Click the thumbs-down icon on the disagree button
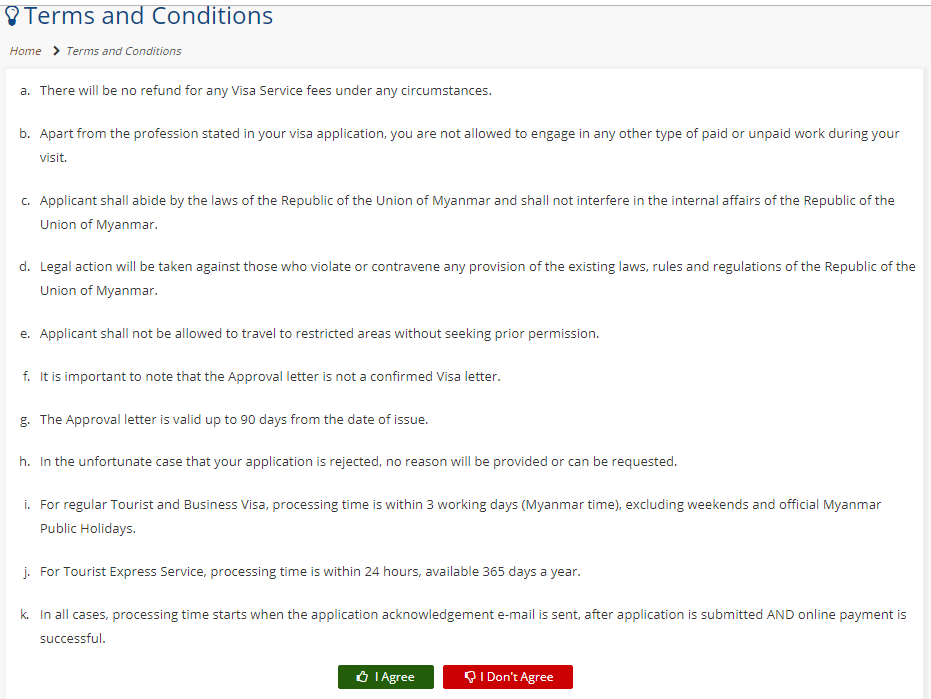 (470, 677)
